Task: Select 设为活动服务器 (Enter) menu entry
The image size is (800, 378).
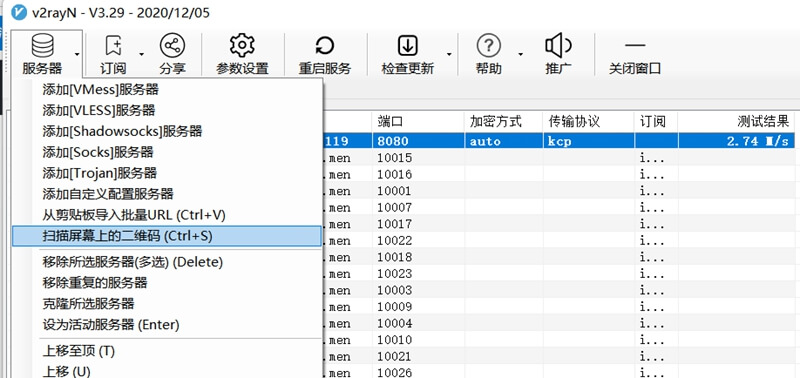Action: click(167, 324)
